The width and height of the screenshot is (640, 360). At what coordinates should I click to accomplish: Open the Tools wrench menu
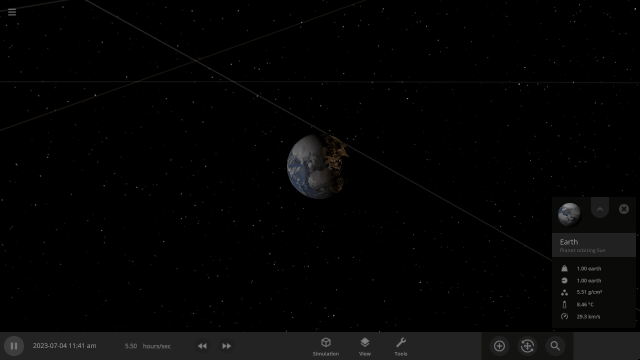401,347
